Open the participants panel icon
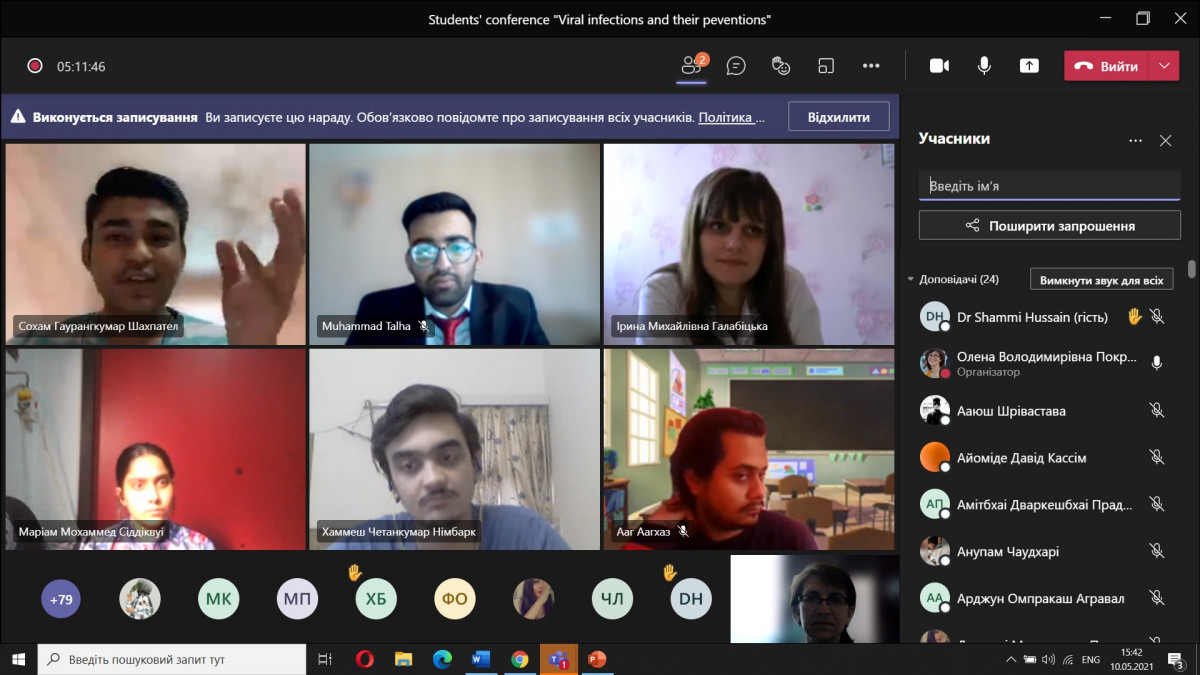Viewport: 1200px width, 675px height. (x=692, y=66)
